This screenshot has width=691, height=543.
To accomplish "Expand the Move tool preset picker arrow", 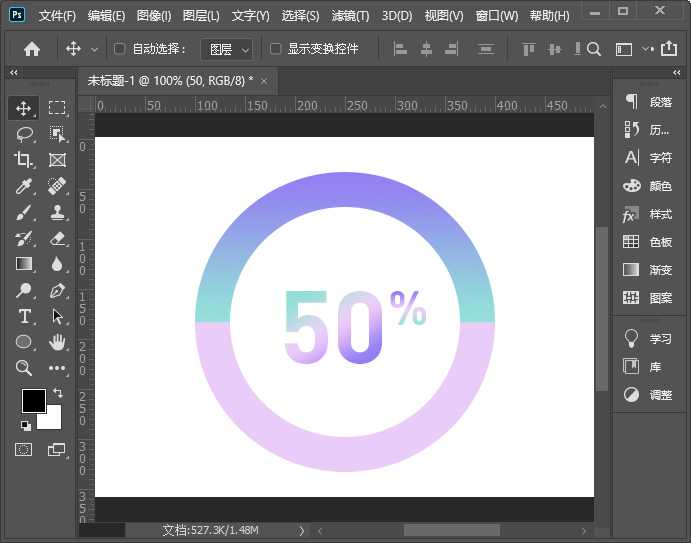I will tap(94, 50).
